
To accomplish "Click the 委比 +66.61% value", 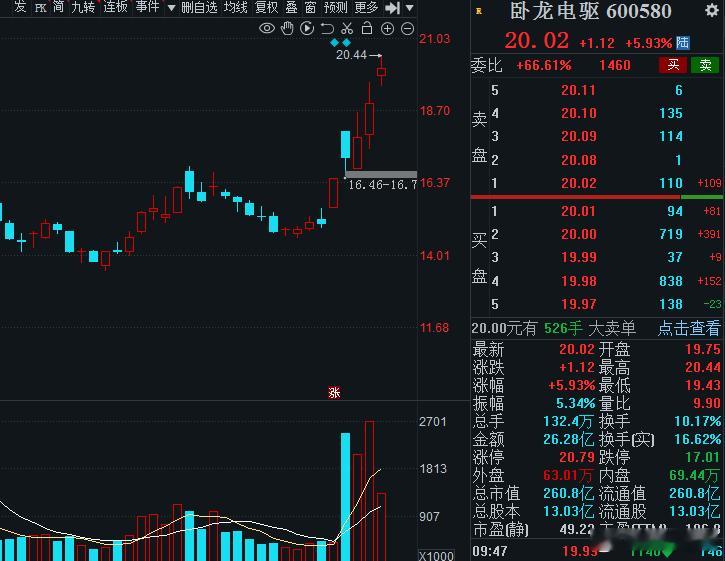I will point(544,65).
